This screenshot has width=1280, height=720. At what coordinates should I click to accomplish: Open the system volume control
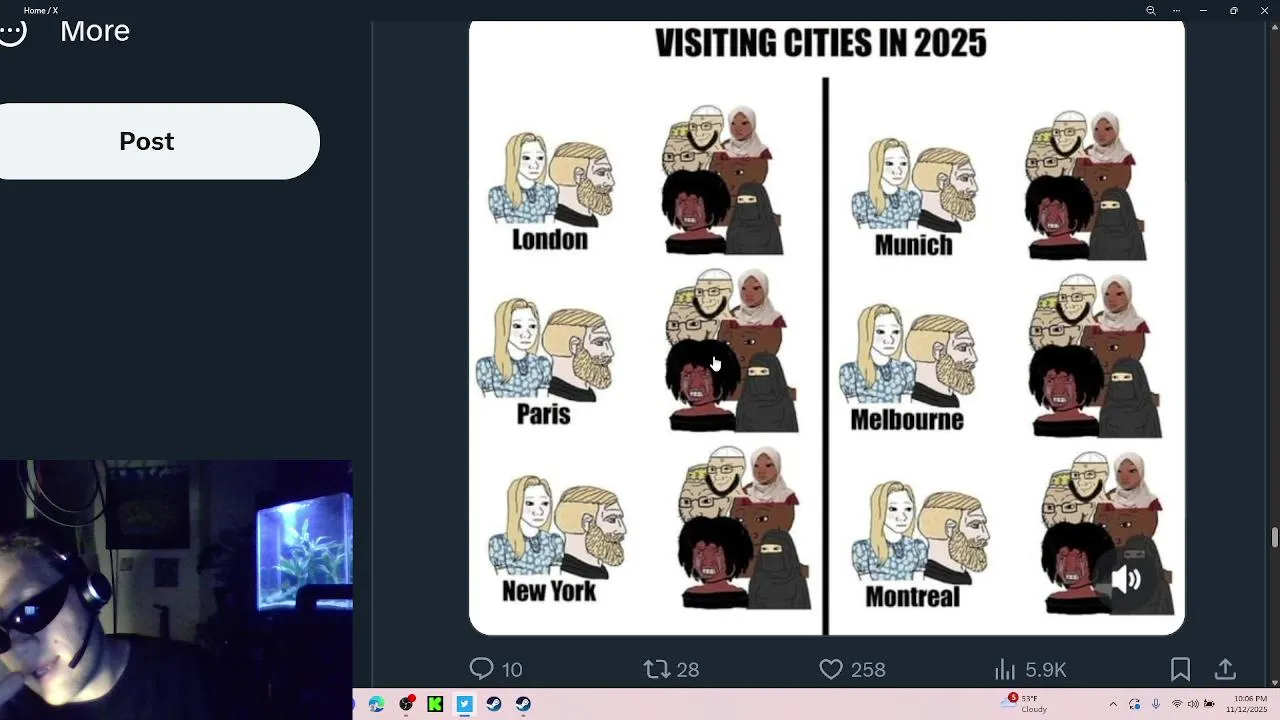pos(1192,704)
